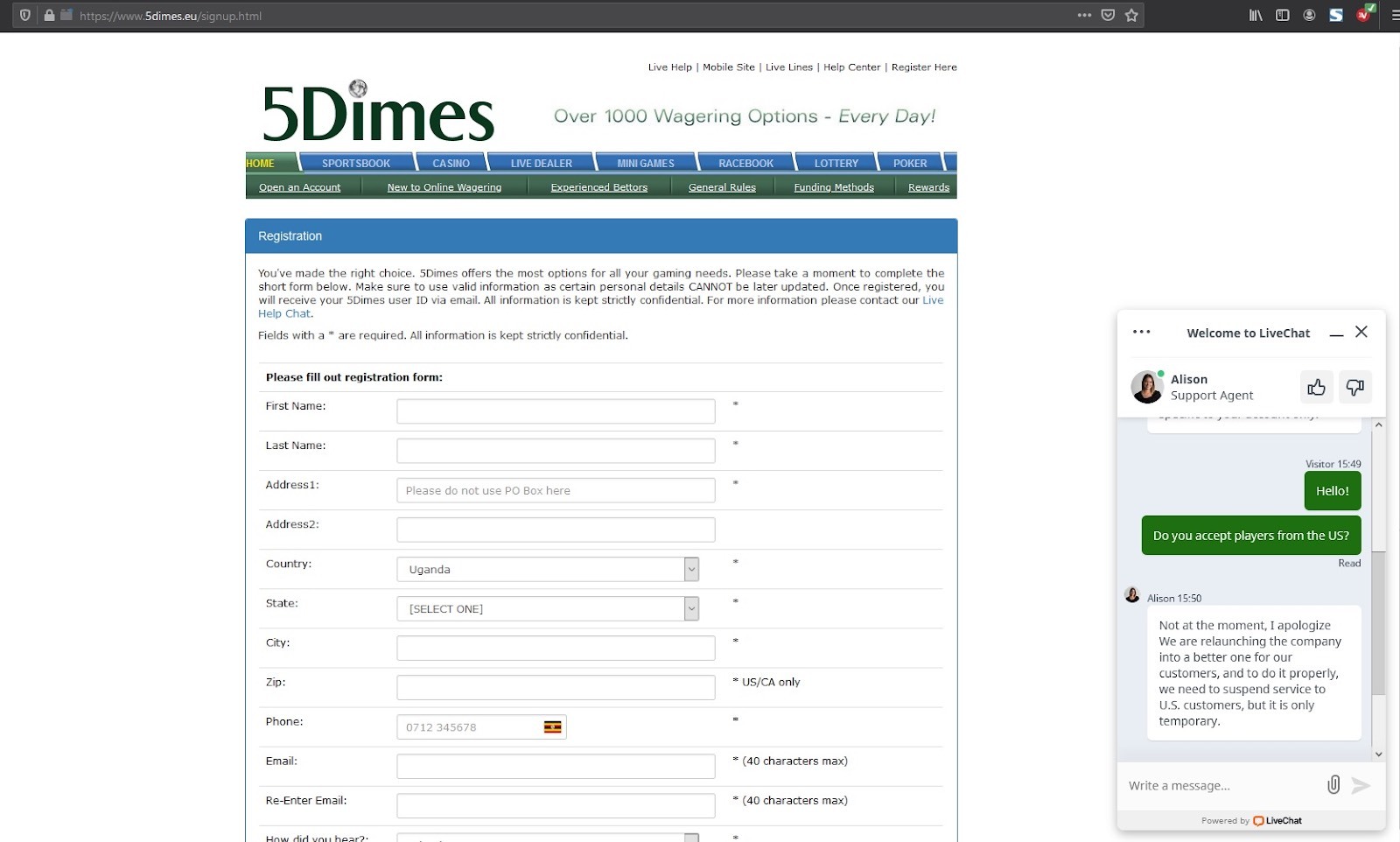Click the Uganda flag in Phone field
This screenshot has height=842, width=1400.
click(553, 727)
